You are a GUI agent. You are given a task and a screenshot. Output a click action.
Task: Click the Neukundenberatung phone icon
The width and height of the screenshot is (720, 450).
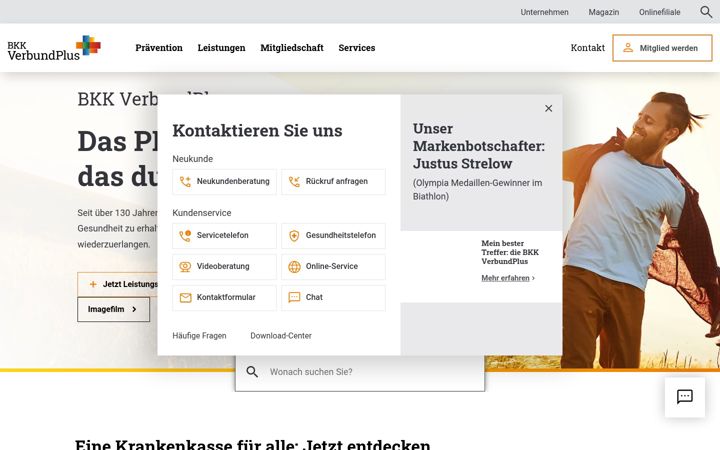point(185,182)
